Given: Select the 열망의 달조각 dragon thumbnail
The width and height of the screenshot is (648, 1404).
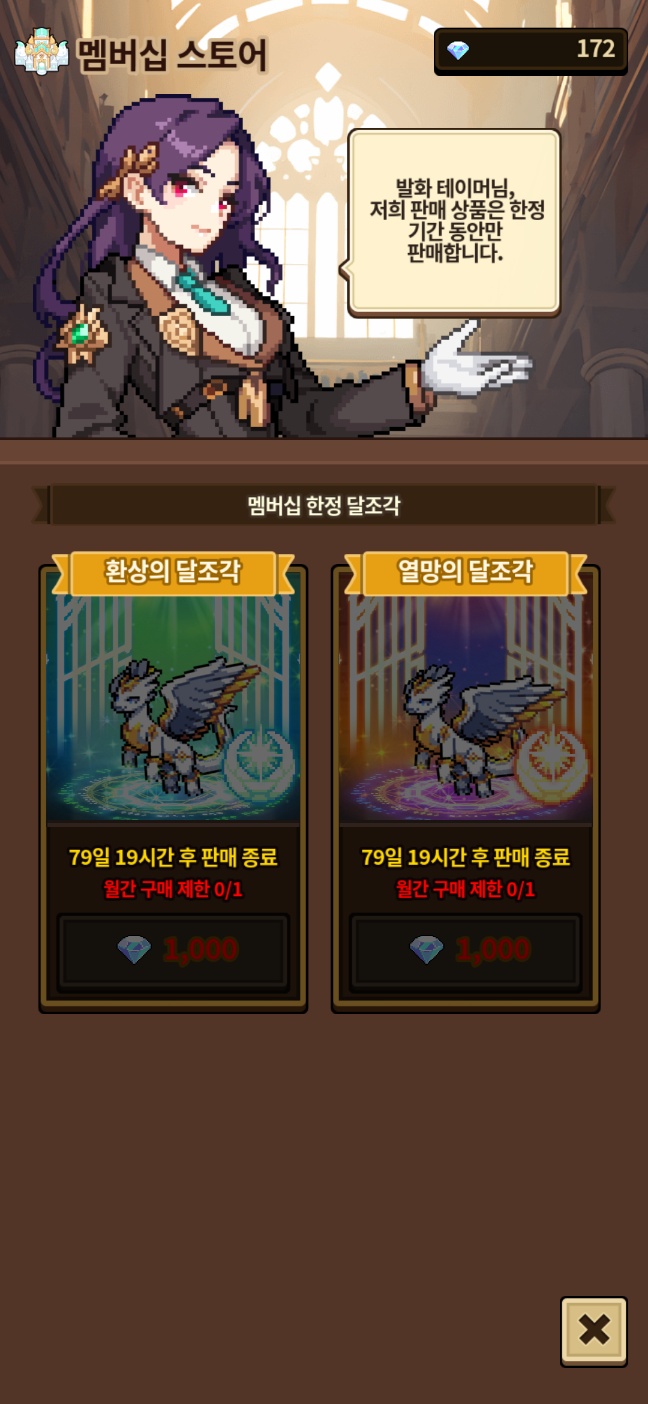Looking at the screenshot, I should [x=465, y=709].
